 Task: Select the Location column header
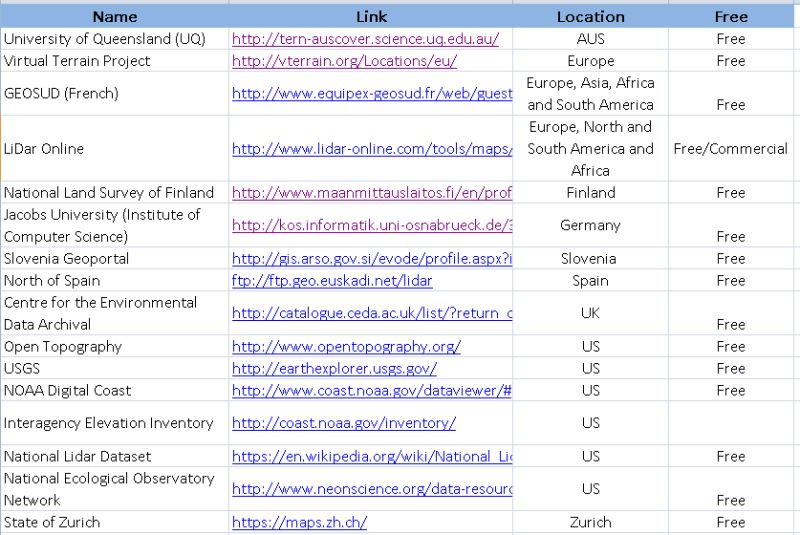(590, 17)
